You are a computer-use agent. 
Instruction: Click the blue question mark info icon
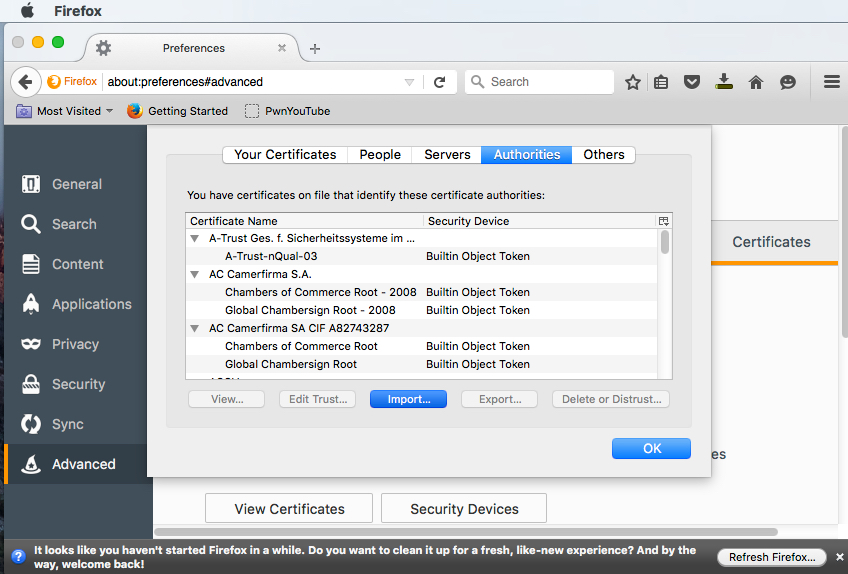click(x=18, y=556)
